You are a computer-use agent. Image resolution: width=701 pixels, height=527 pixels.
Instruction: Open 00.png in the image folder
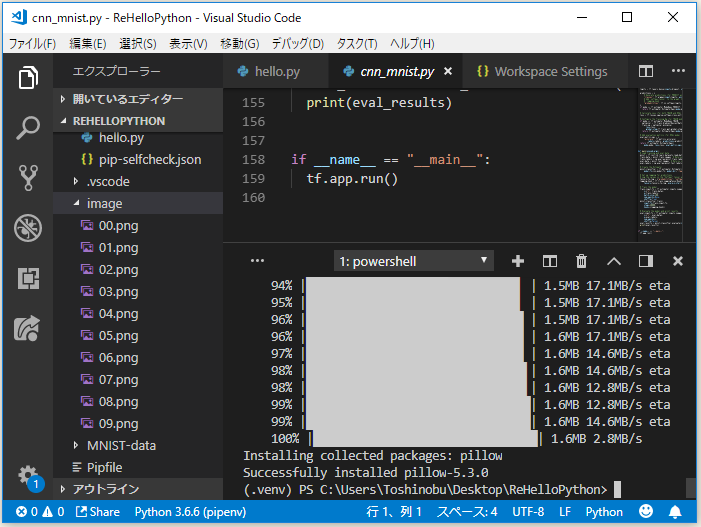point(138,225)
